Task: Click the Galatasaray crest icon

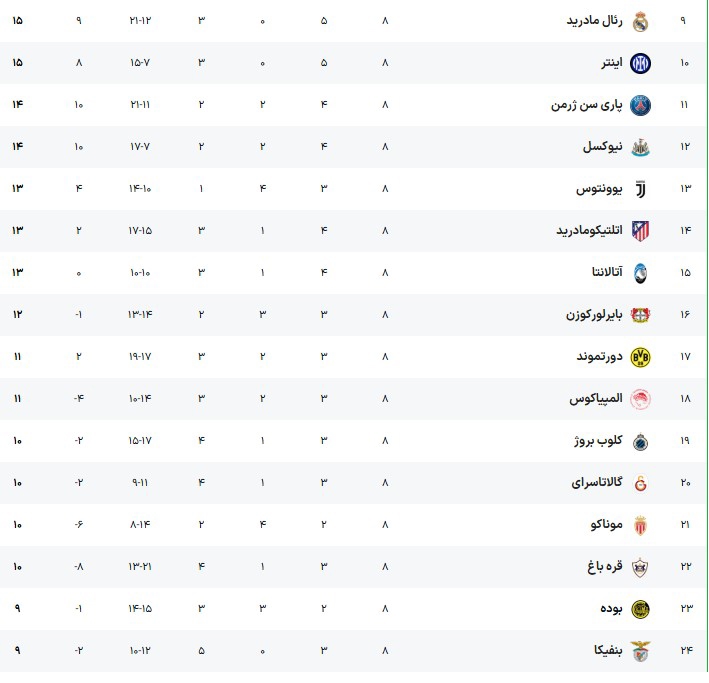Action: [x=641, y=483]
